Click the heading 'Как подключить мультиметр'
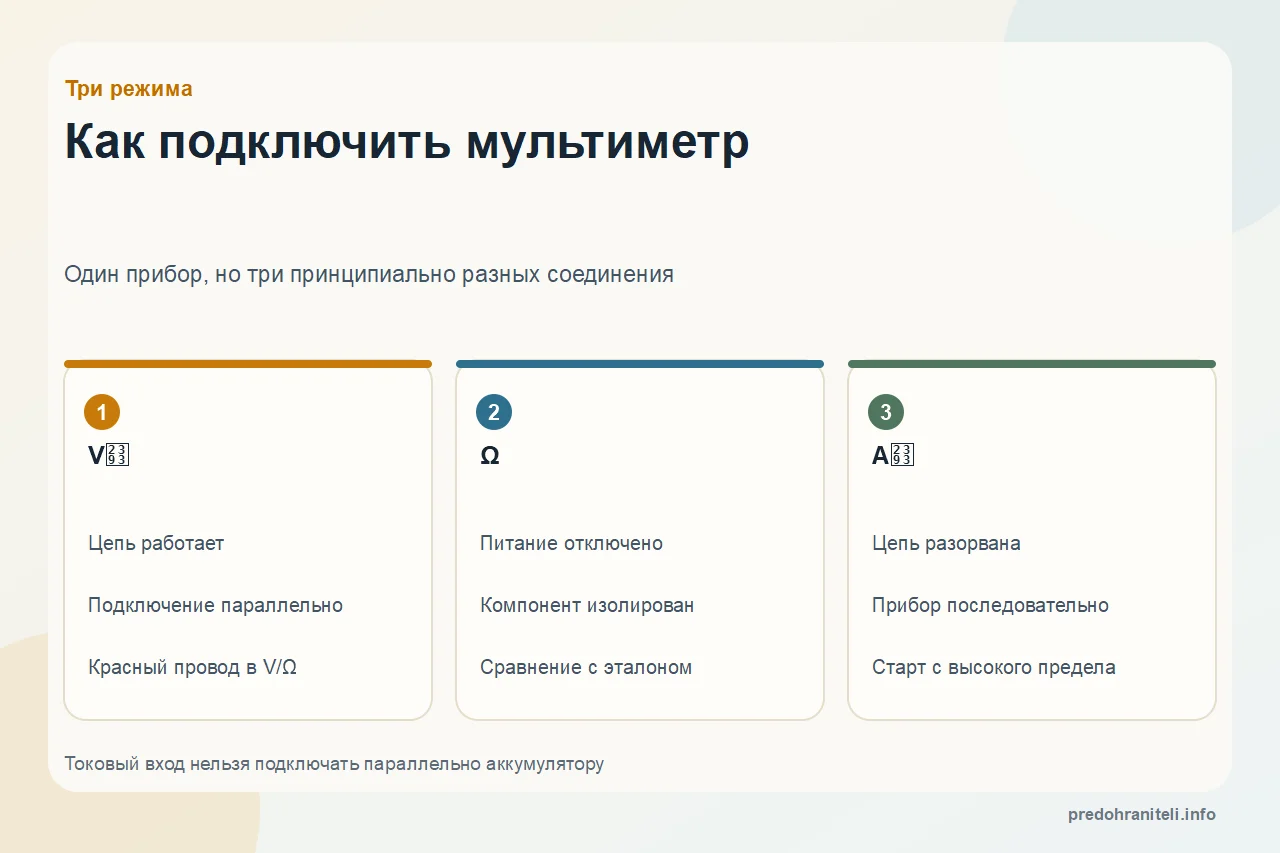The width and height of the screenshot is (1280, 853). (407, 142)
